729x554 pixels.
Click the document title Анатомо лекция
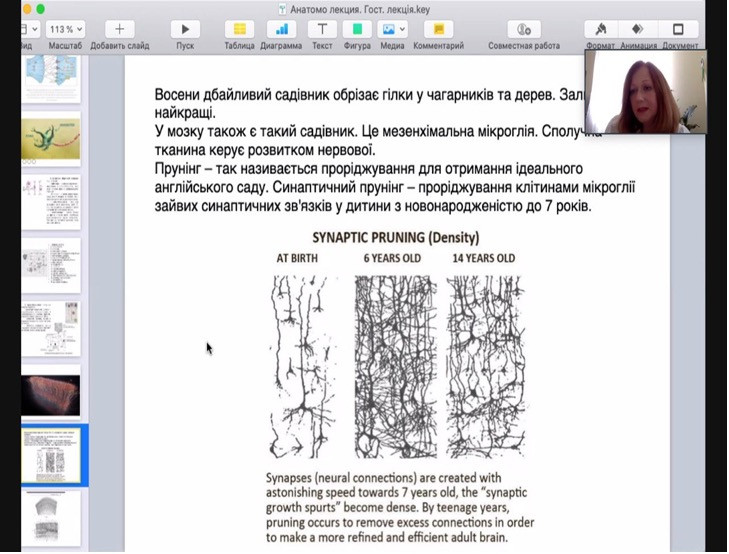pyautogui.click(x=364, y=8)
